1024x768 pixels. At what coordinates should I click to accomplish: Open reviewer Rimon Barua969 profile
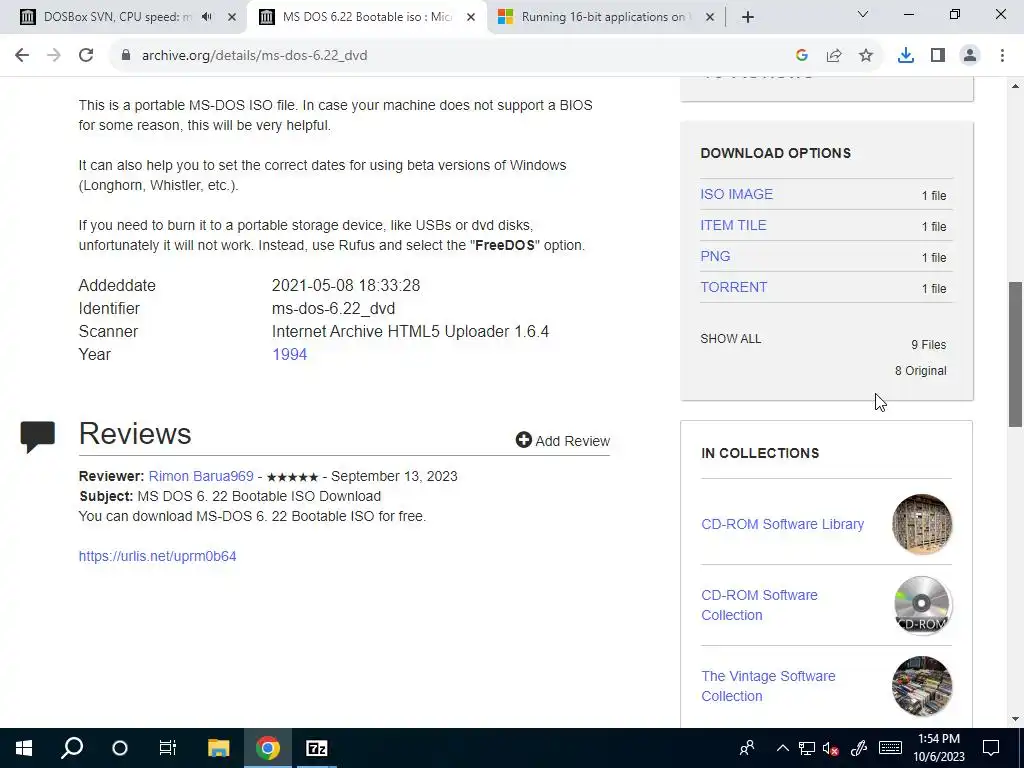[x=201, y=476]
